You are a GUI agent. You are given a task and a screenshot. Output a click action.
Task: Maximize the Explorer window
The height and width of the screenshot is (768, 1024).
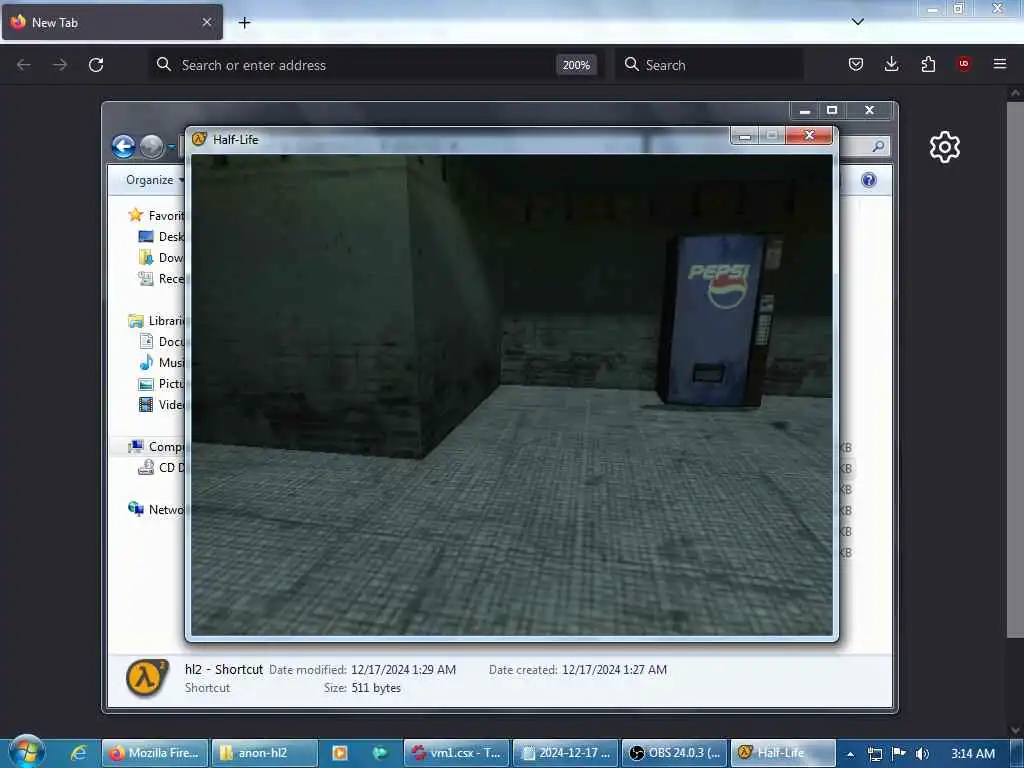pos(832,110)
